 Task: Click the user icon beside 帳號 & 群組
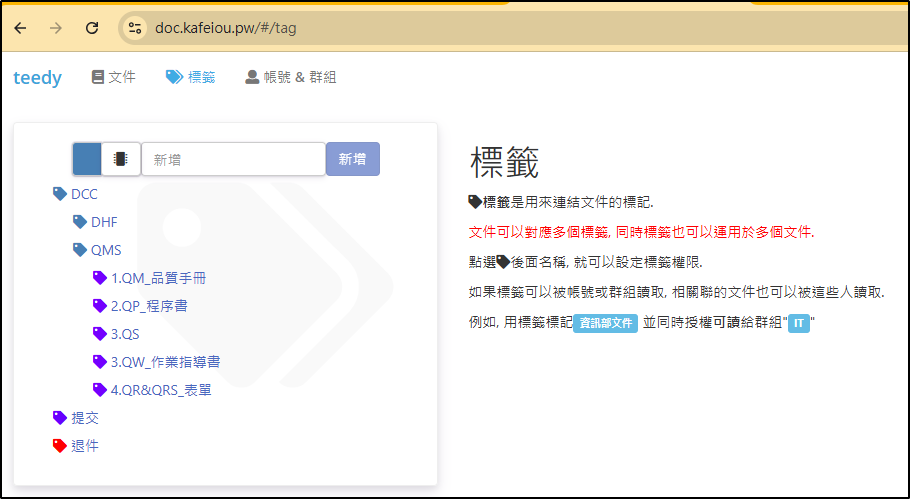[x=252, y=77]
